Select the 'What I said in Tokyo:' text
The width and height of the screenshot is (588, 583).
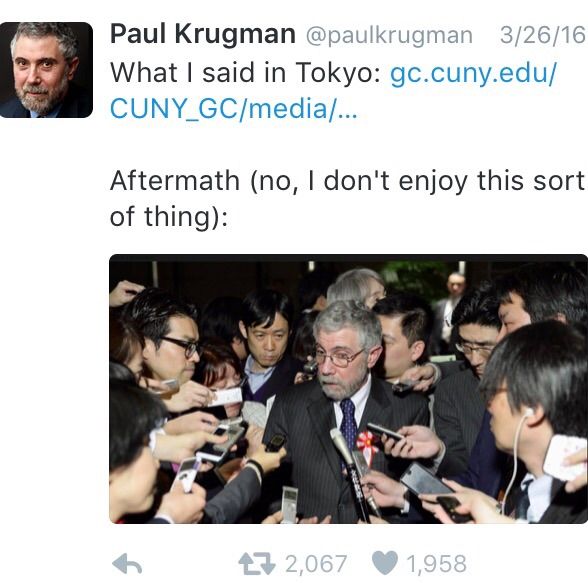[x=246, y=72]
